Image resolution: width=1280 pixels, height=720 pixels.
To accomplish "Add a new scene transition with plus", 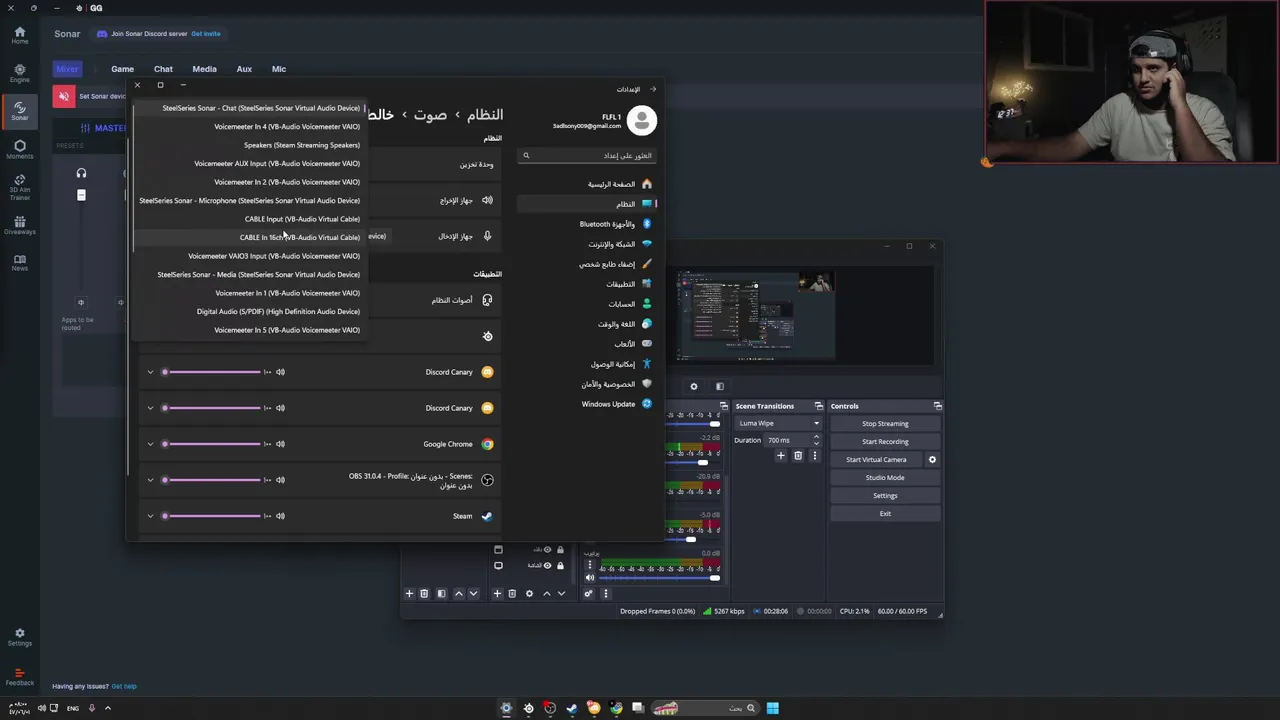I will pyautogui.click(x=781, y=456).
